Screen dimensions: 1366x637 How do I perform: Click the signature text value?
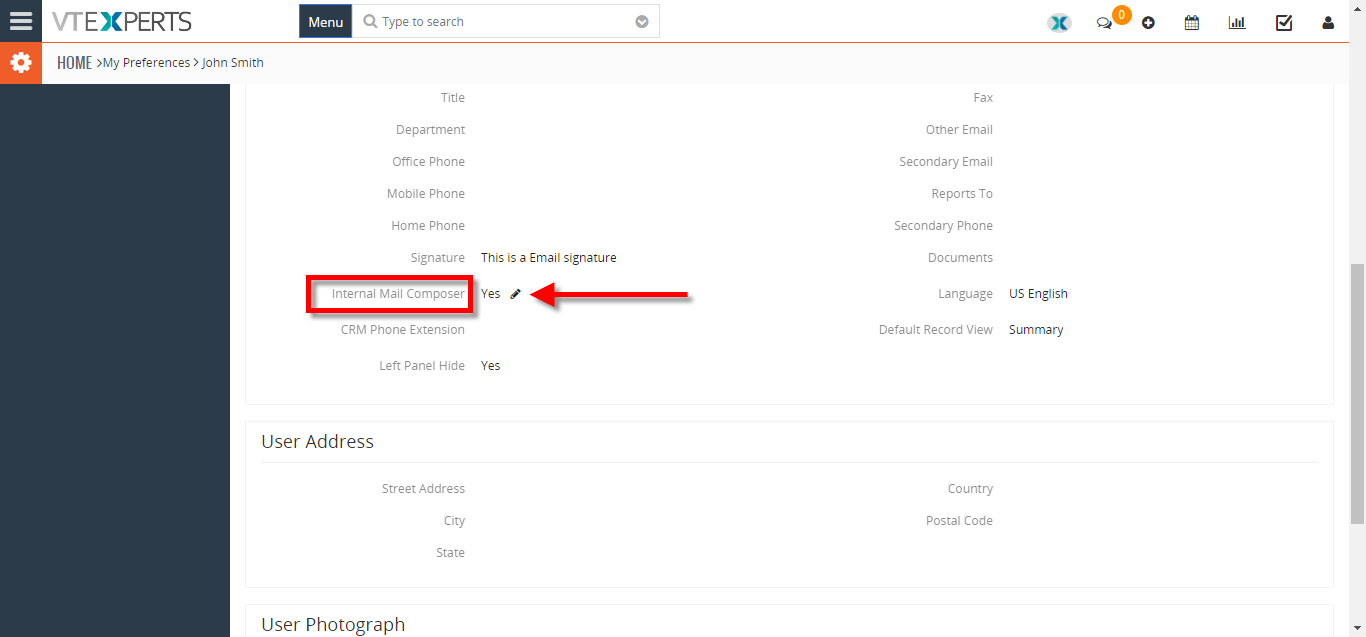click(x=548, y=258)
